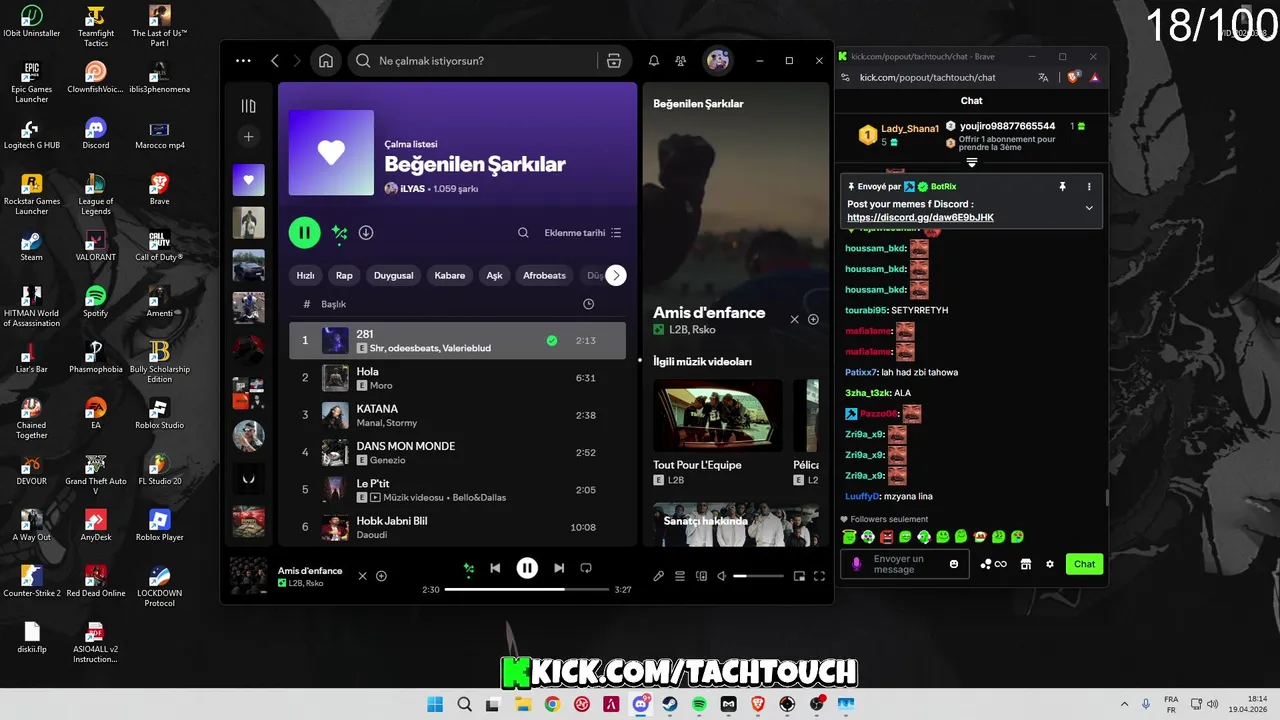Adjust the Spotify volume slider
1280x720 pixels.
tap(758, 576)
